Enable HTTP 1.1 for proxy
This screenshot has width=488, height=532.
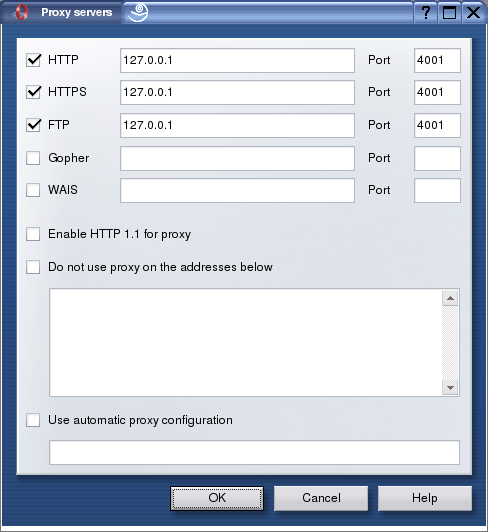tap(33, 234)
